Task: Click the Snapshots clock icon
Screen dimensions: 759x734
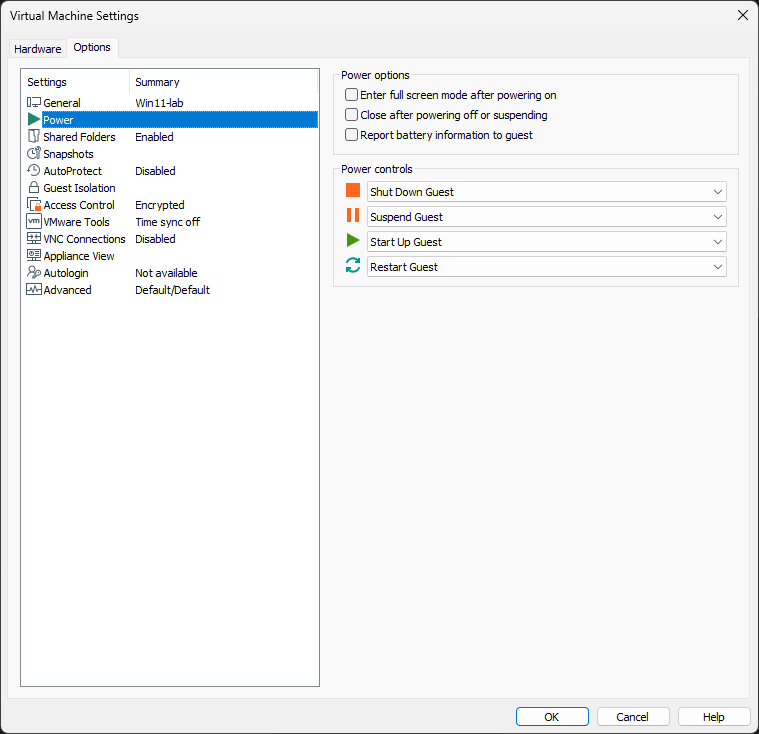Action: click(x=34, y=153)
